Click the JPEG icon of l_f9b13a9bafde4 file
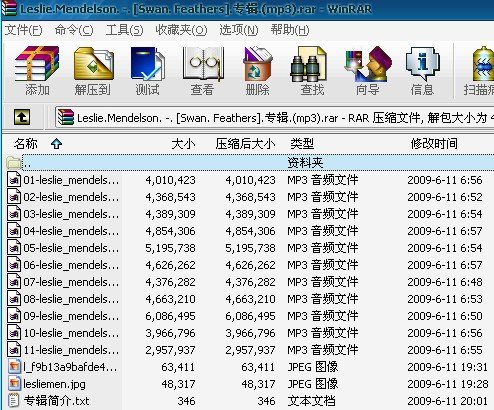The height and width of the screenshot is (410, 494). (14, 367)
